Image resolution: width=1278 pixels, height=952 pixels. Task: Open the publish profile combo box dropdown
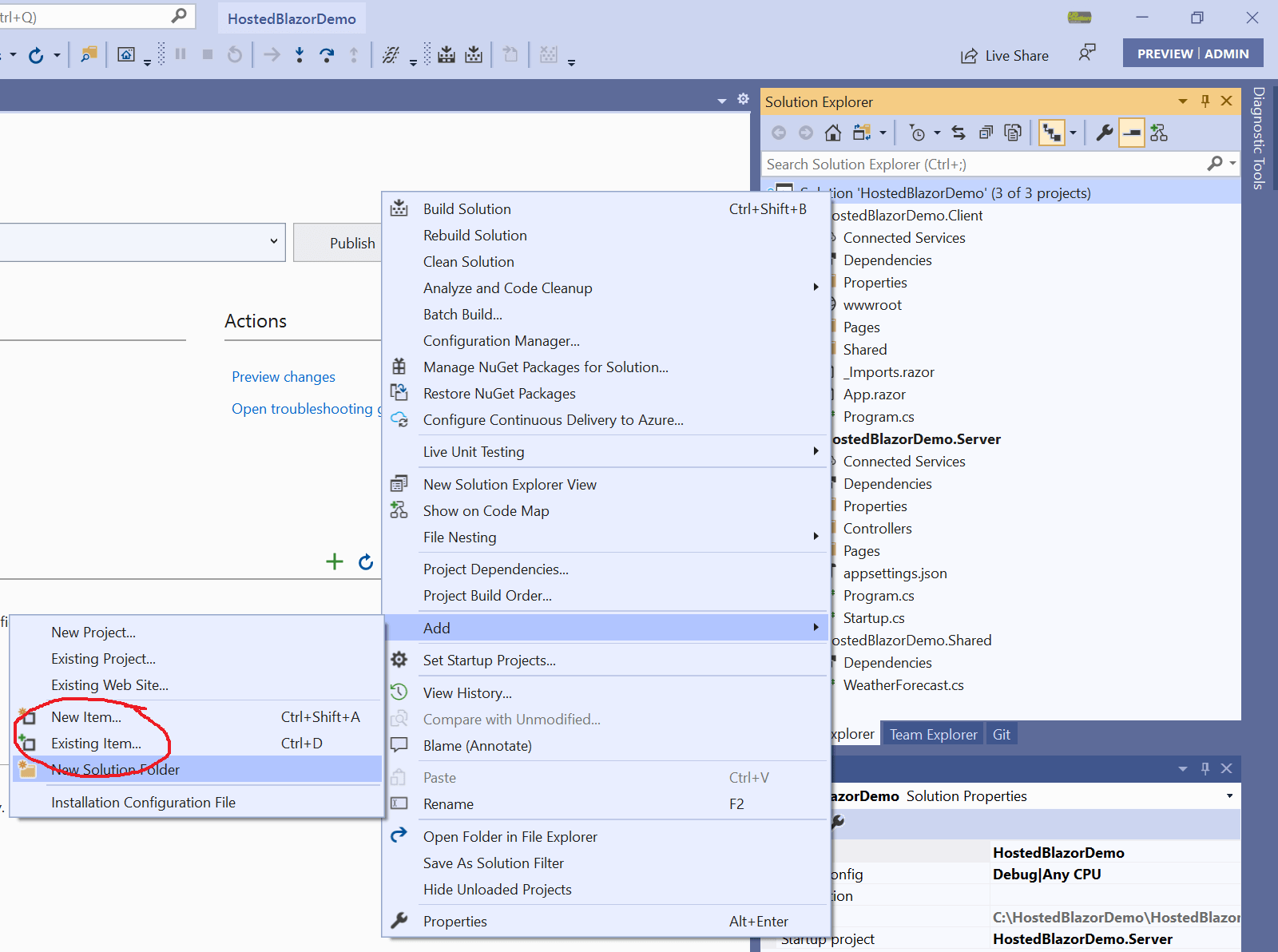[274, 241]
